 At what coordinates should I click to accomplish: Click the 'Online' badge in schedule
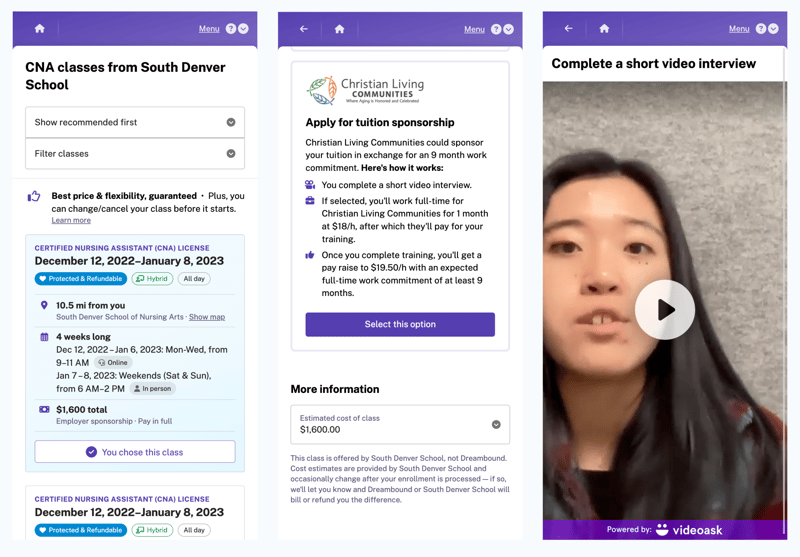[x=113, y=363]
